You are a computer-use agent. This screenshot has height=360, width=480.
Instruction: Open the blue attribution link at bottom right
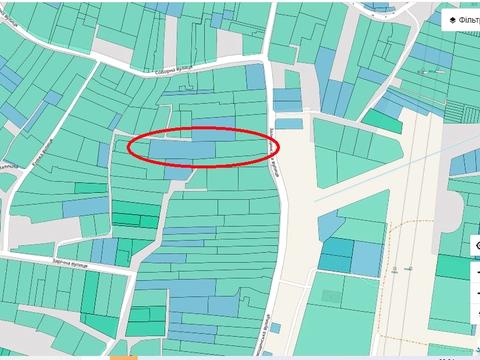[478, 350]
